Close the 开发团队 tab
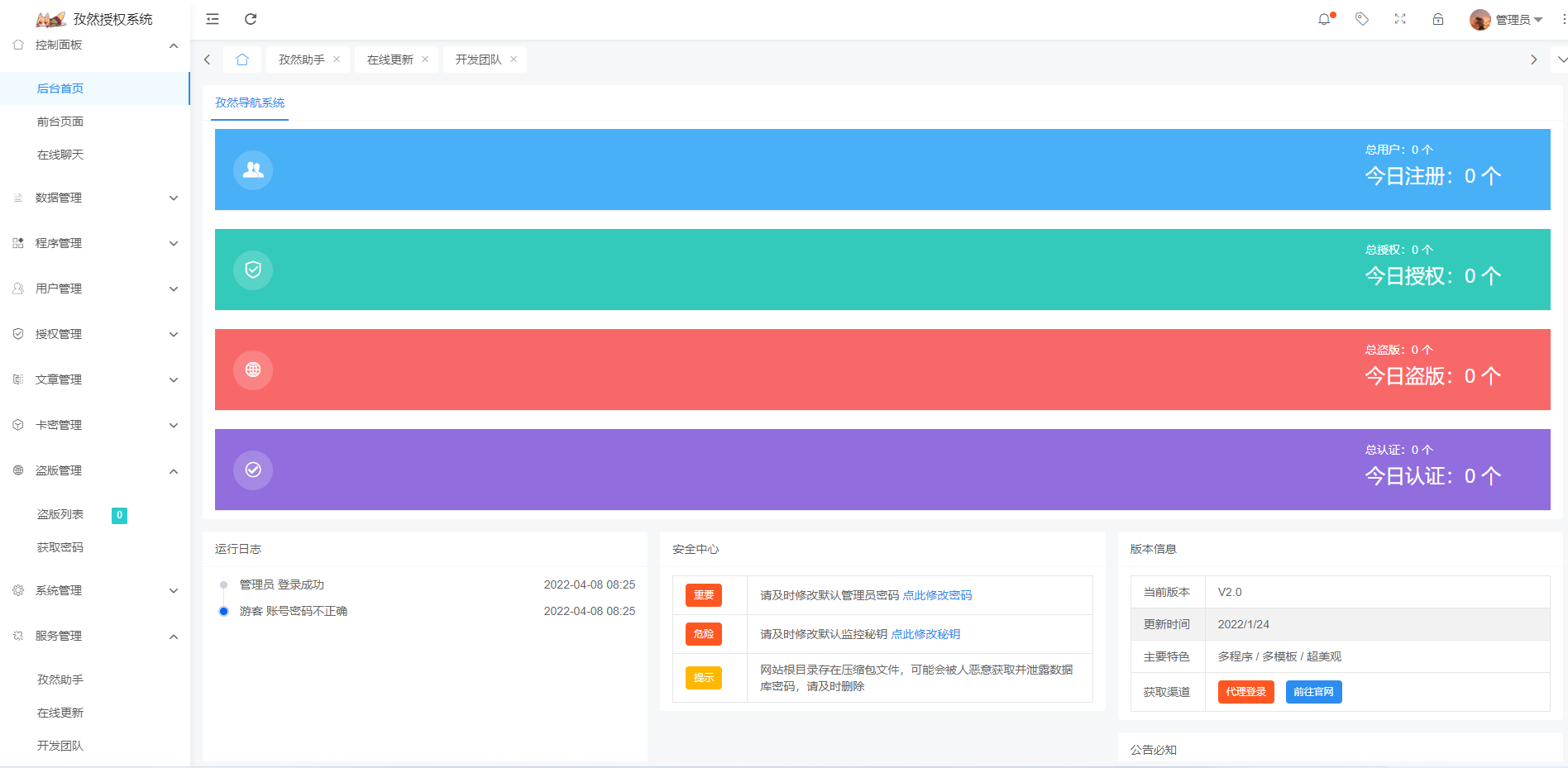This screenshot has height=768, width=1568. point(514,59)
